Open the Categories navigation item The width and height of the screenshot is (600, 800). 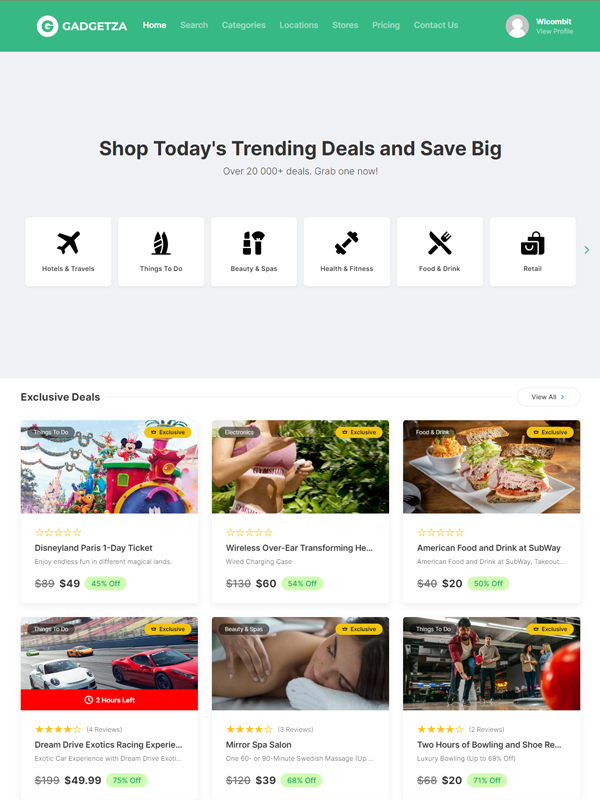click(x=243, y=25)
